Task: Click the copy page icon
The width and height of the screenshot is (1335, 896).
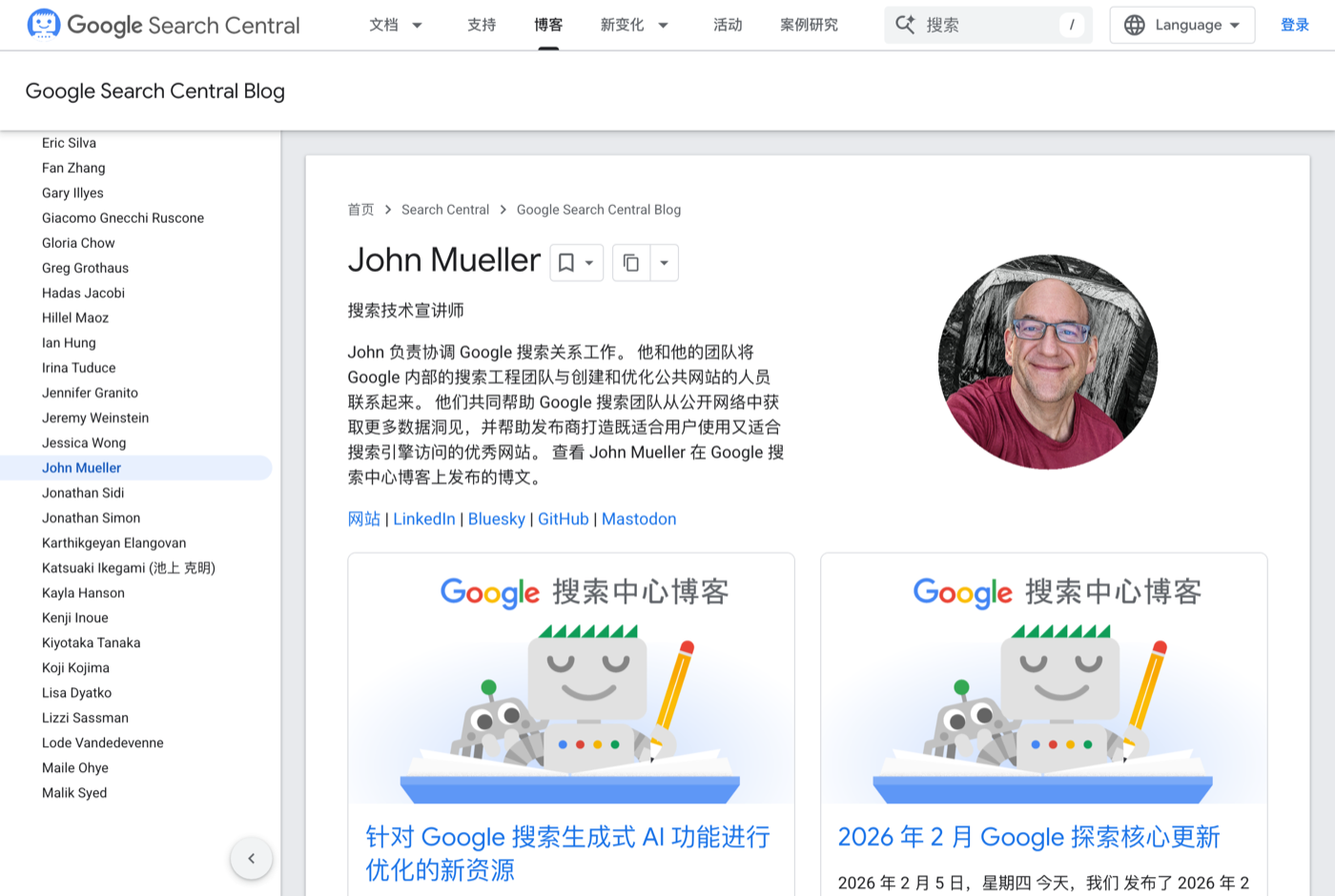Action: [631, 263]
